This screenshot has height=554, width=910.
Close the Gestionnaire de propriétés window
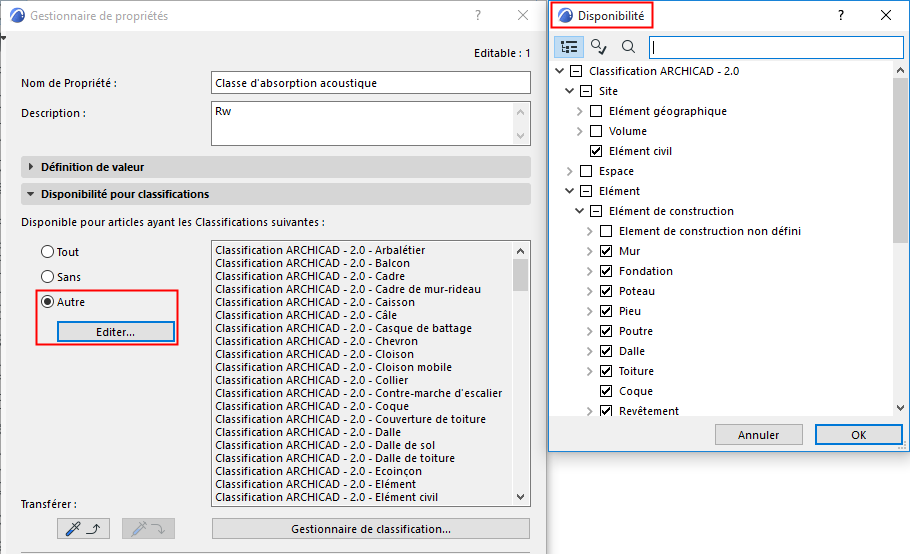pyautogui.click(x=523, y=16)
